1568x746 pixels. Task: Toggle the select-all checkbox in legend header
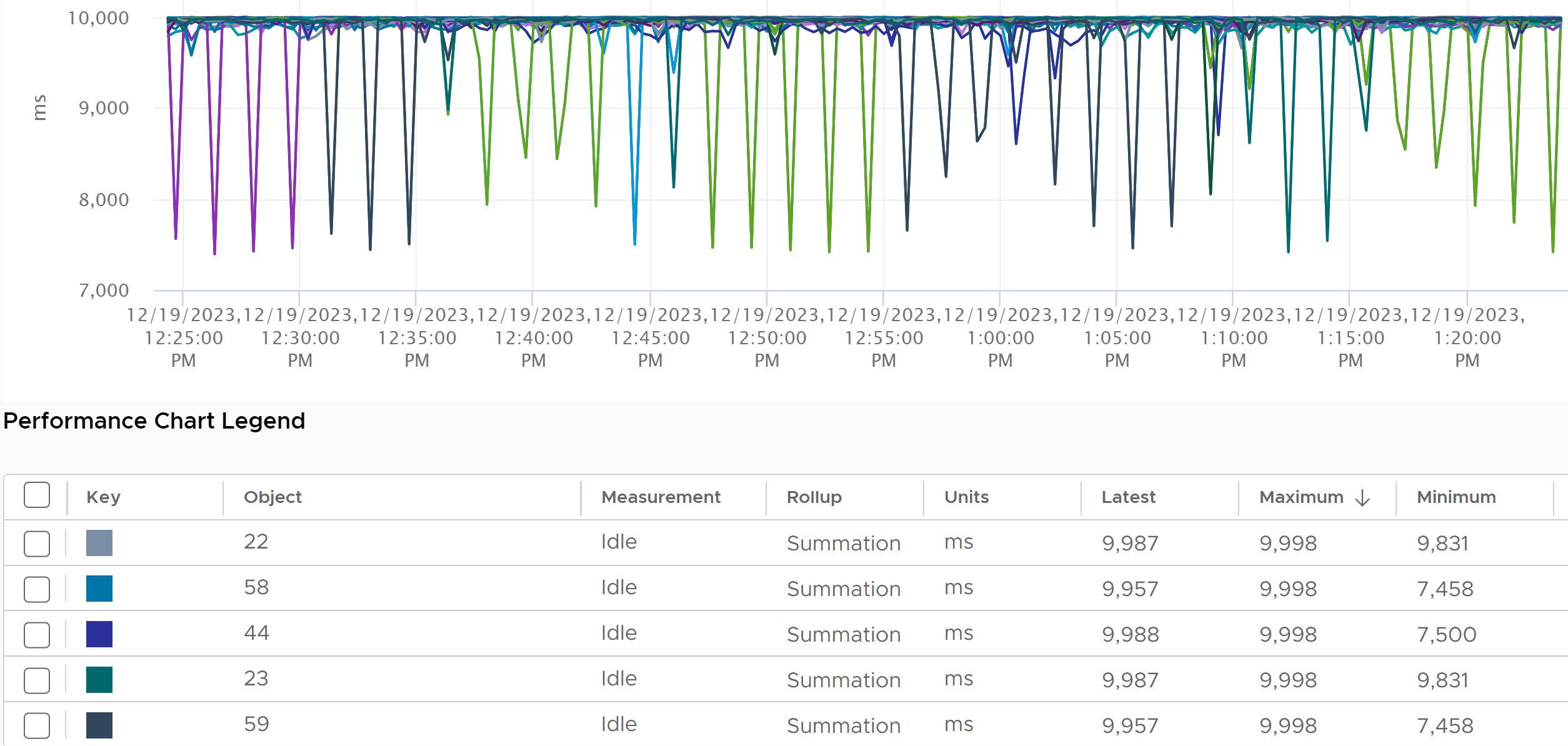[x=37, y=495]
